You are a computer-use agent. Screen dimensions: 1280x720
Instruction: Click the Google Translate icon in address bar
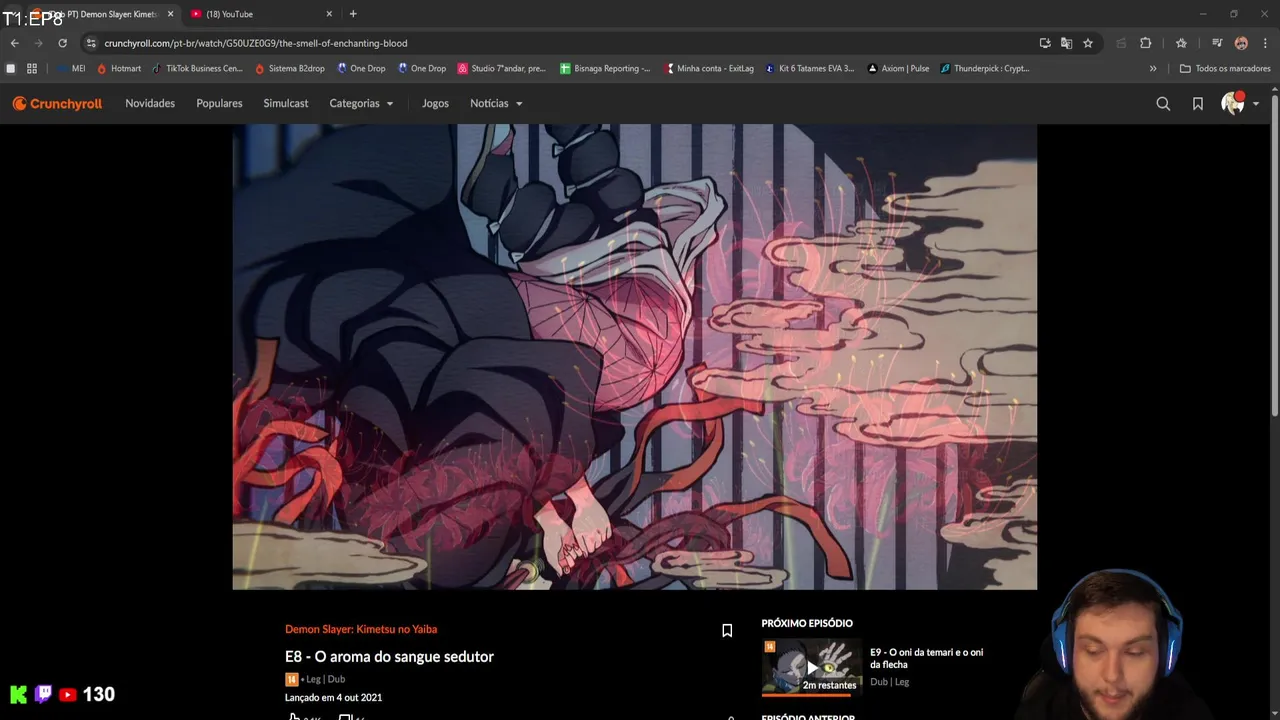[1066, 43]
